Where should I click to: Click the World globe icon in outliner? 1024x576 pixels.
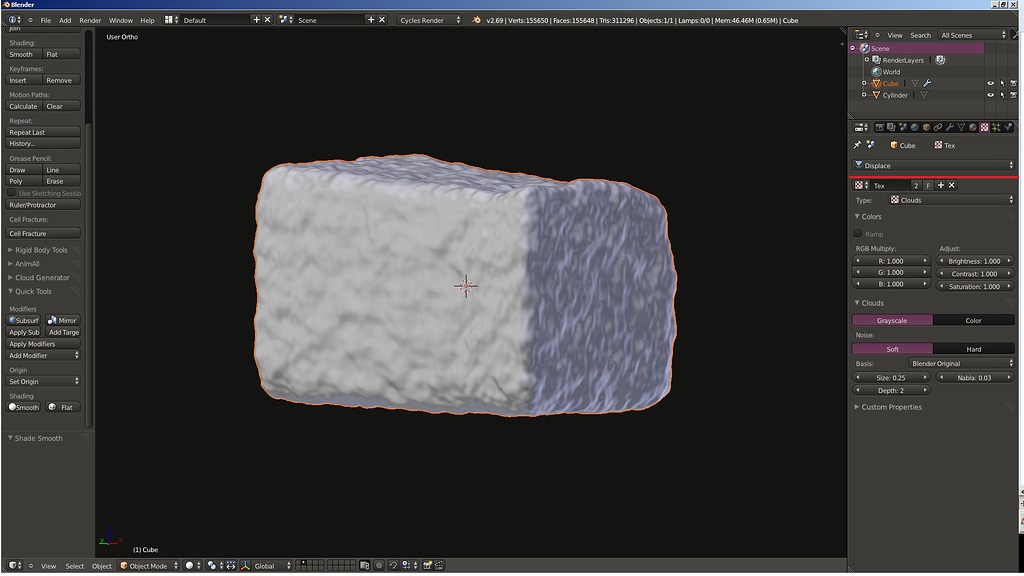click(876, 72)
